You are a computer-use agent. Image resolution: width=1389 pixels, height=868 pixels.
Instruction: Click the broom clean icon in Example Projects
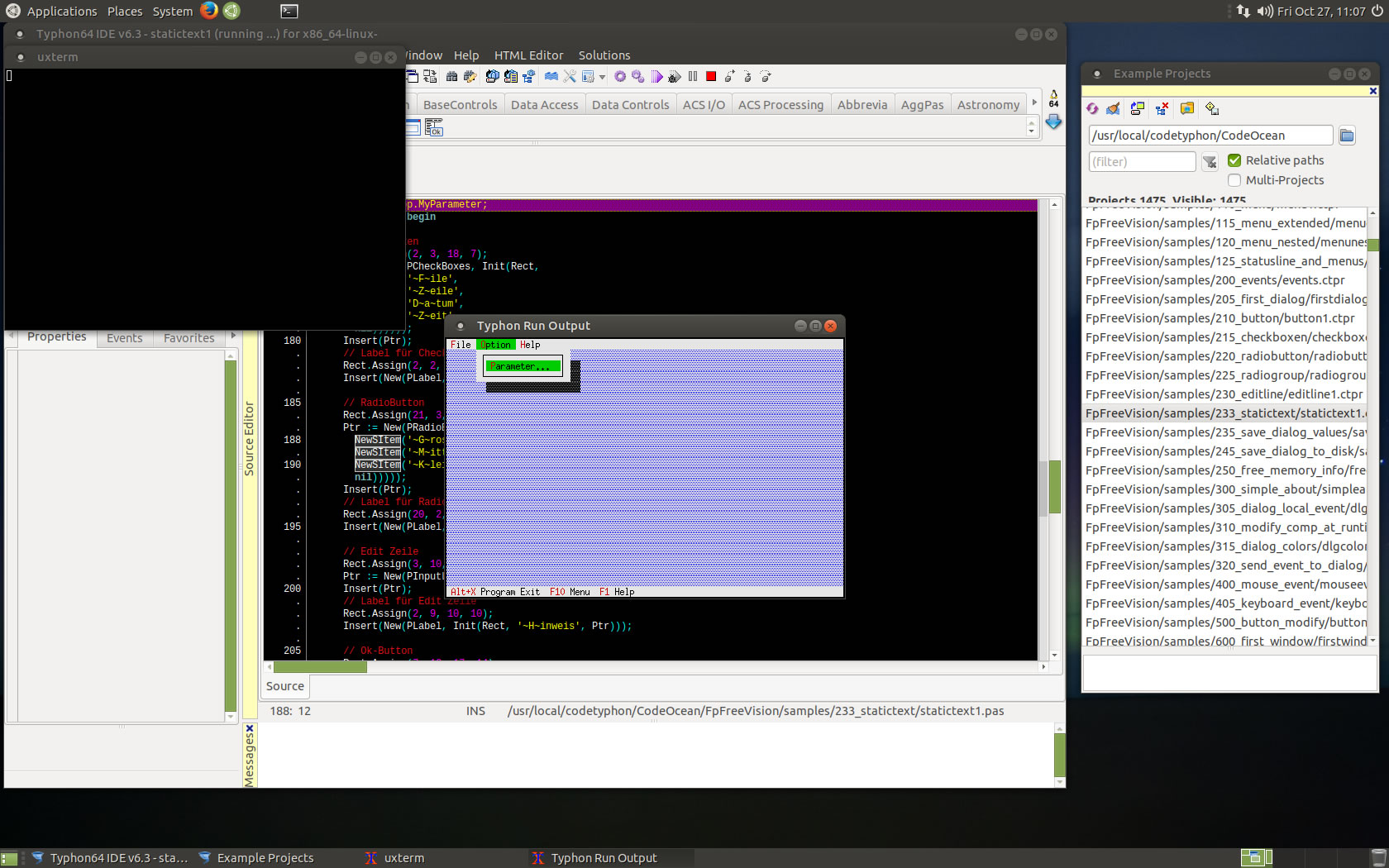(x=1114, y=108)
